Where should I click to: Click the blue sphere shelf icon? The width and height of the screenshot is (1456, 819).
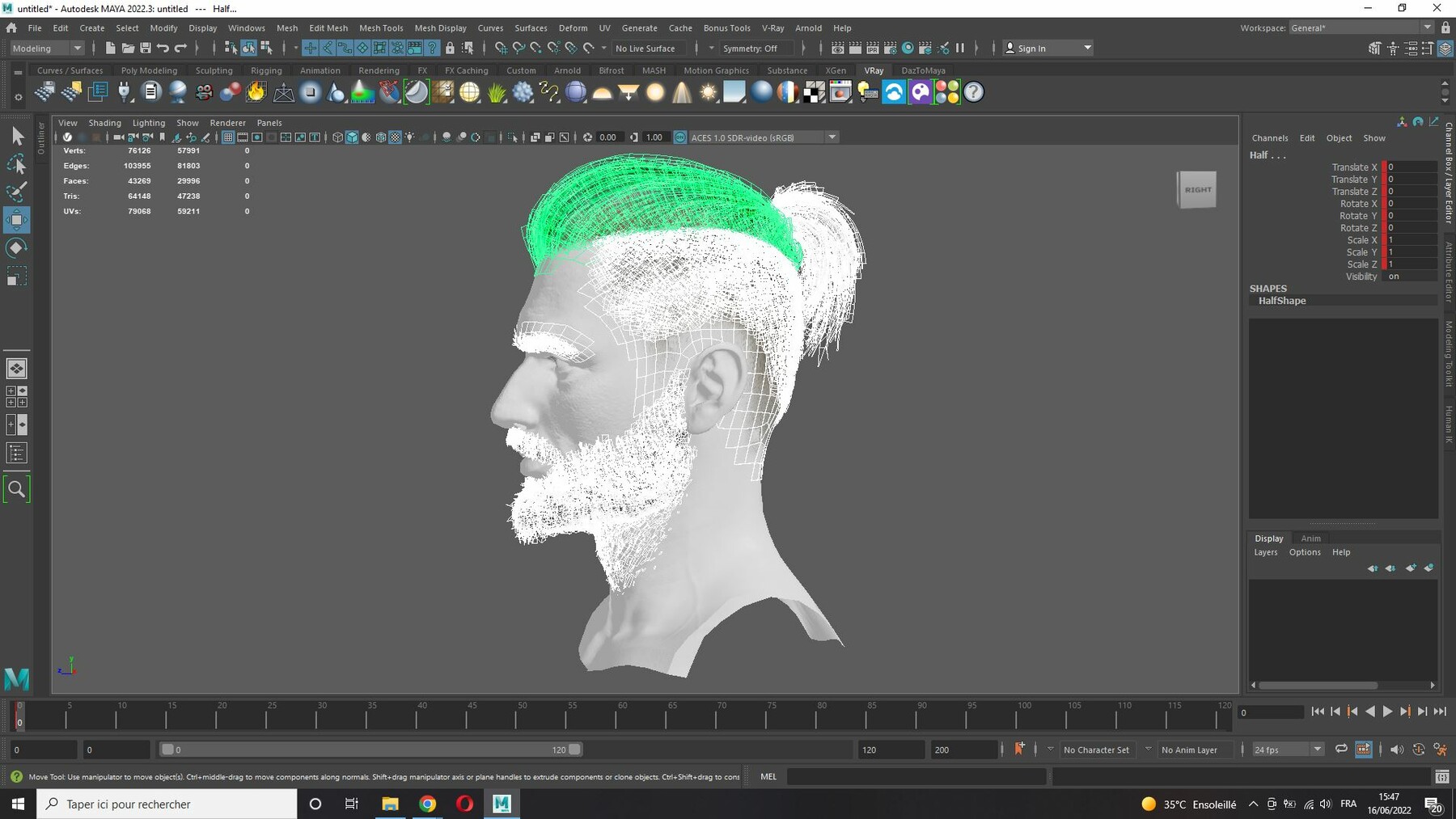[762, 92]
